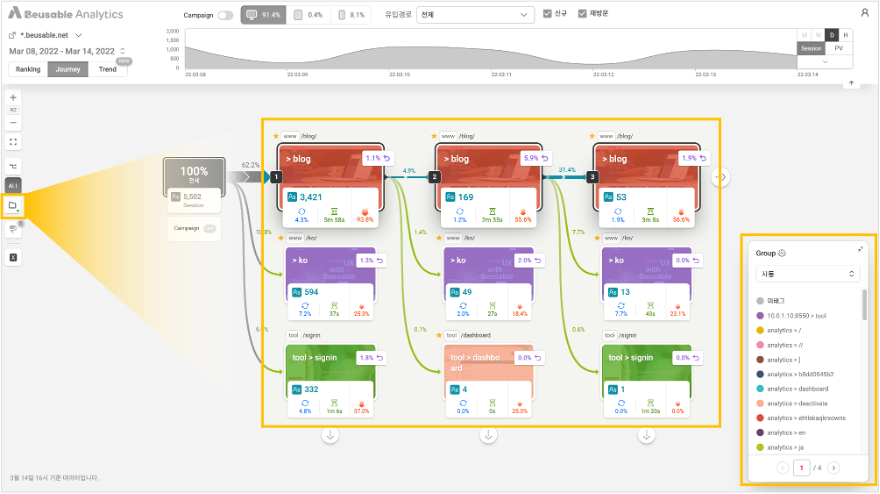Click the Excel export icon in sidebar
The image size is (880, 494).
pyautogui.click(x=13, y=257)
